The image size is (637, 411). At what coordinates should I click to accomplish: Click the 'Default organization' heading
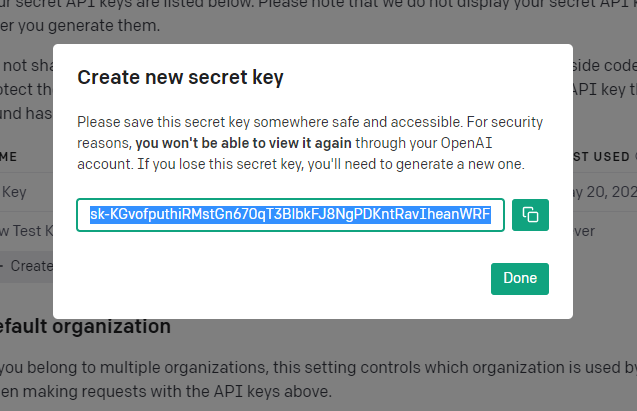[85, 327]
